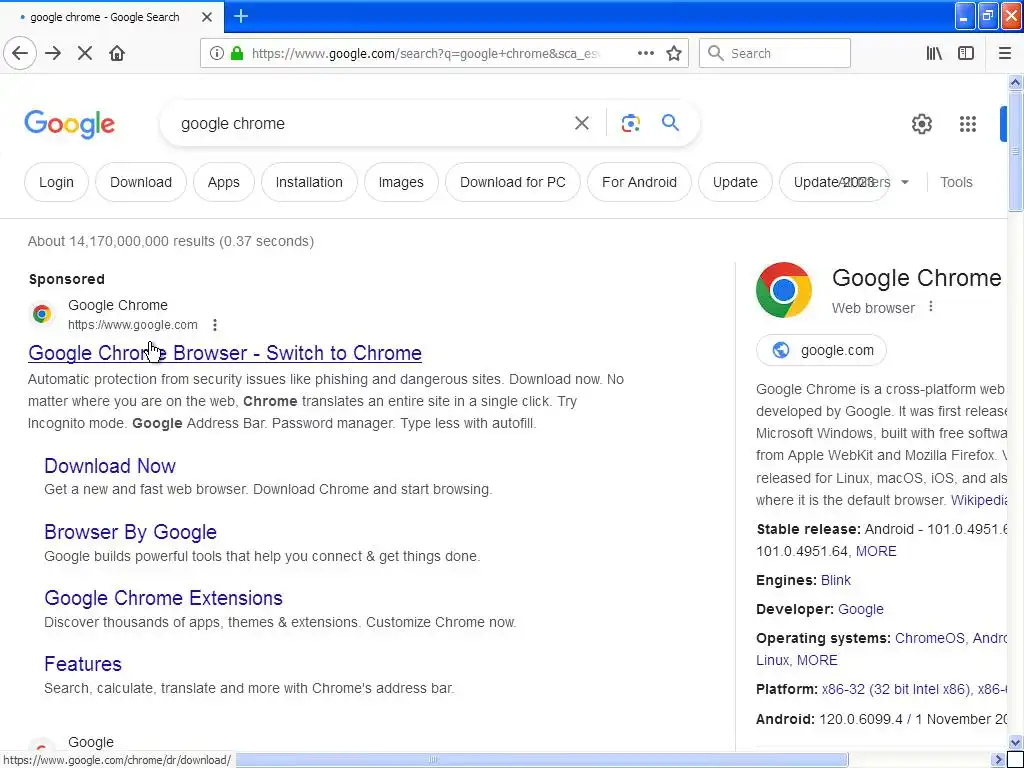The width and height of the screenshot is (1024, 768).
Task: Open a new tab with the plus button
Action: point(241,16)
